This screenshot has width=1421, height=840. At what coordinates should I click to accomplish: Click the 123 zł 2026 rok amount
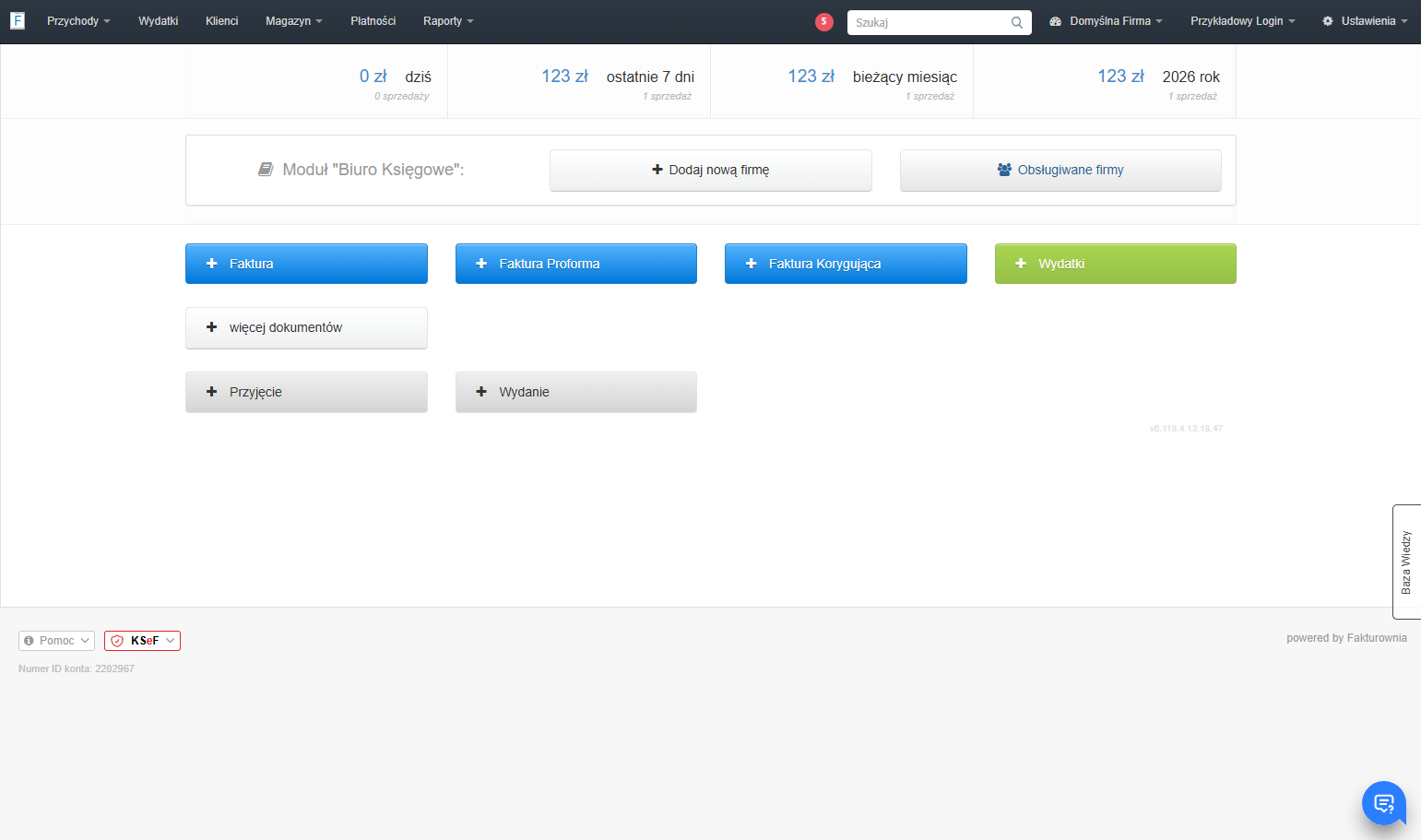point(1120,77)
